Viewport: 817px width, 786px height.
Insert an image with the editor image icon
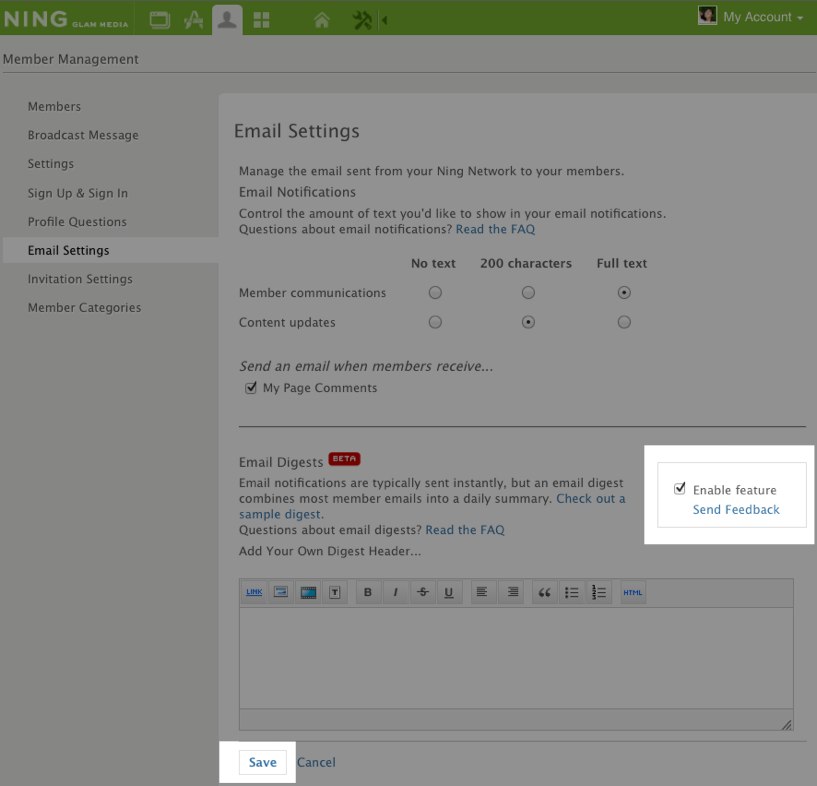[281, 592]
